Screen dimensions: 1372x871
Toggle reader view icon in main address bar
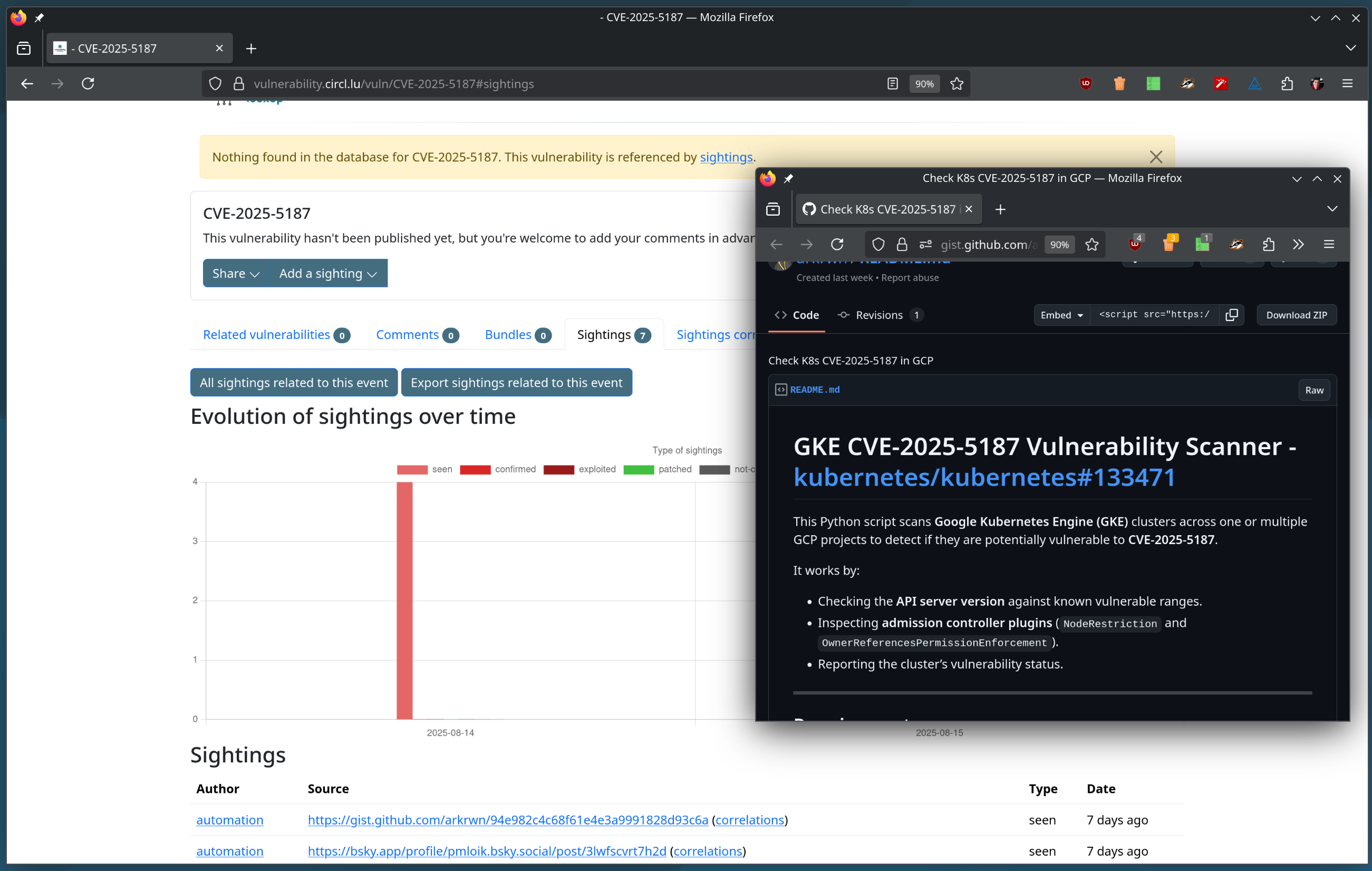coord(892,84)
